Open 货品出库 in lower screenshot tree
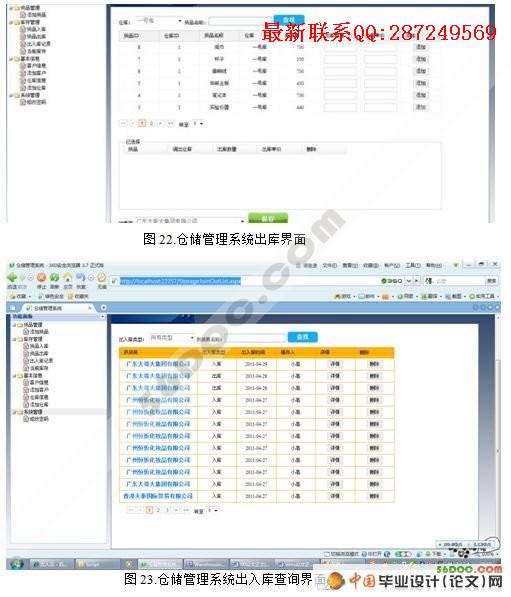The width and height of the screenshot is (511, 597). point(38,353)
